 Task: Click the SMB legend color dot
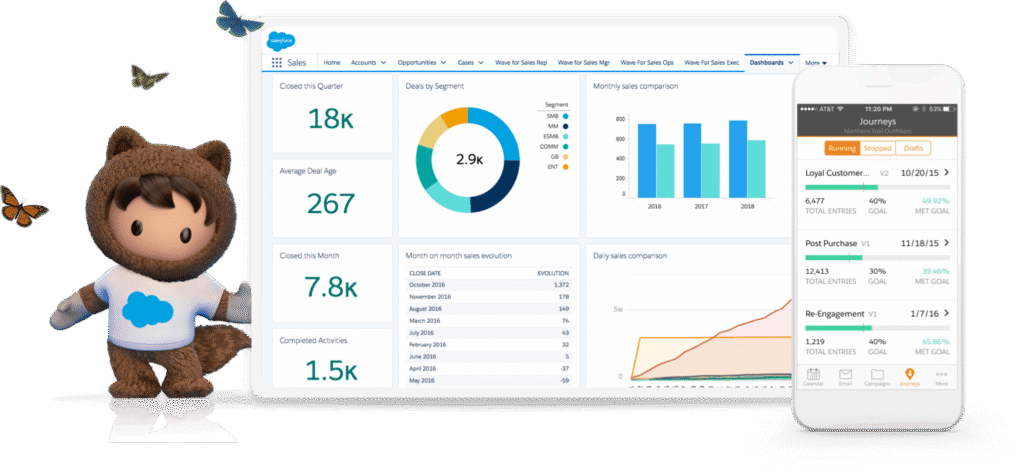tap(565, 116)
